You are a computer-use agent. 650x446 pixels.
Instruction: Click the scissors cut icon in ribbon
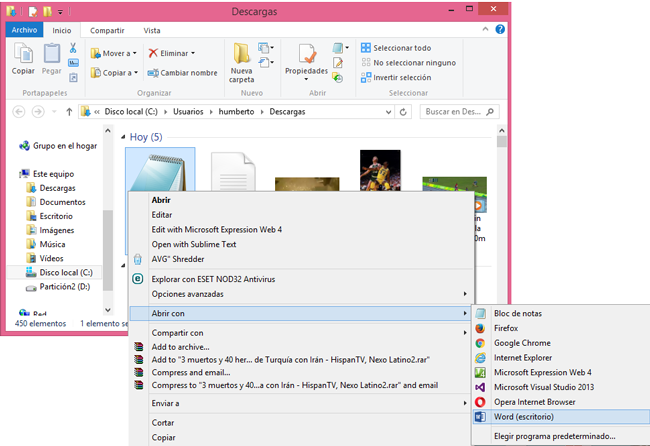point(73,48)
